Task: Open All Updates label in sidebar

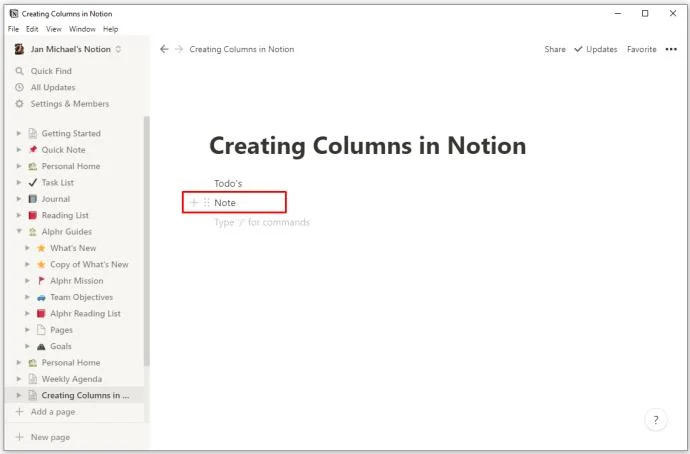Action: coord(53,87)
